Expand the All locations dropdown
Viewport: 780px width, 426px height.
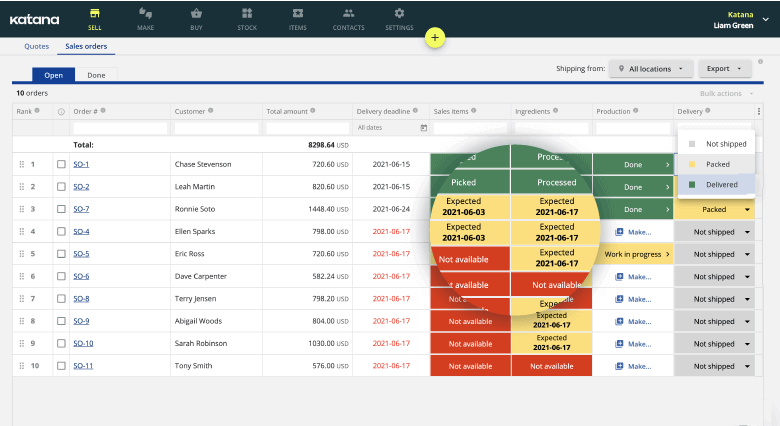(x=651, y=69)
